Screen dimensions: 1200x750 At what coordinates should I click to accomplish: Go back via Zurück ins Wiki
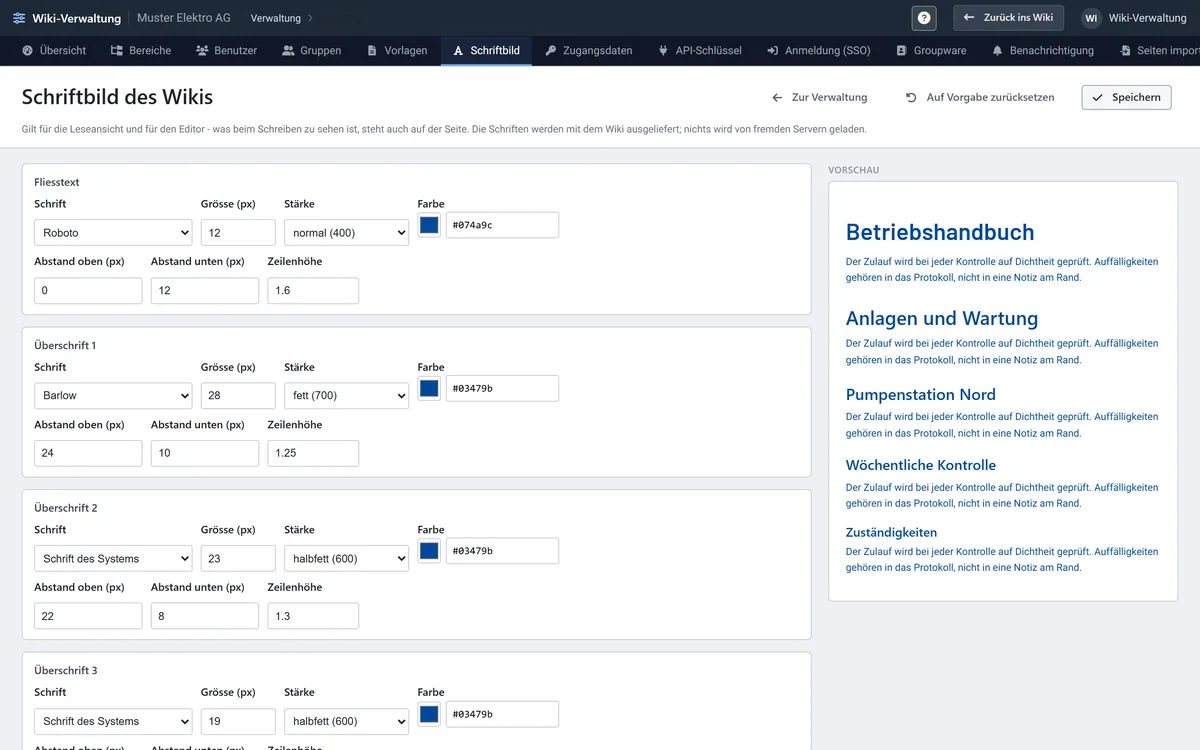point(1008,18)
